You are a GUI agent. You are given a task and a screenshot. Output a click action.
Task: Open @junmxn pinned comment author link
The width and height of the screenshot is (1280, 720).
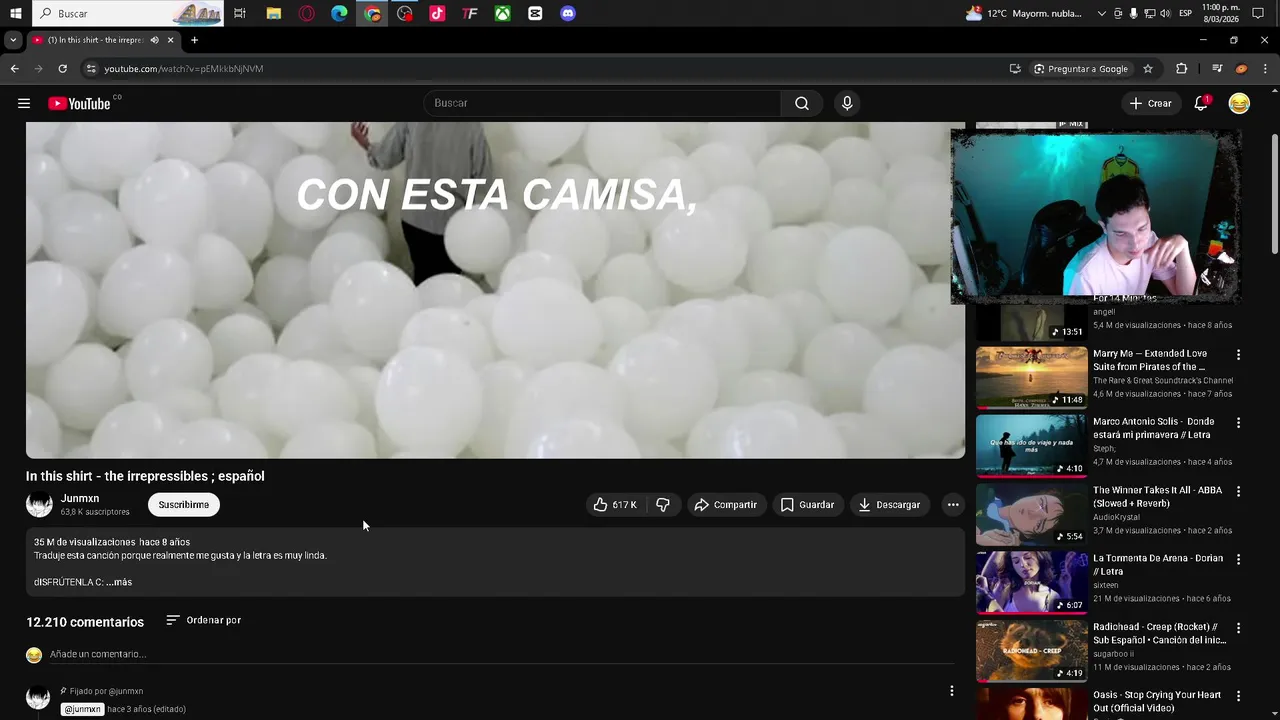point(82,709)
